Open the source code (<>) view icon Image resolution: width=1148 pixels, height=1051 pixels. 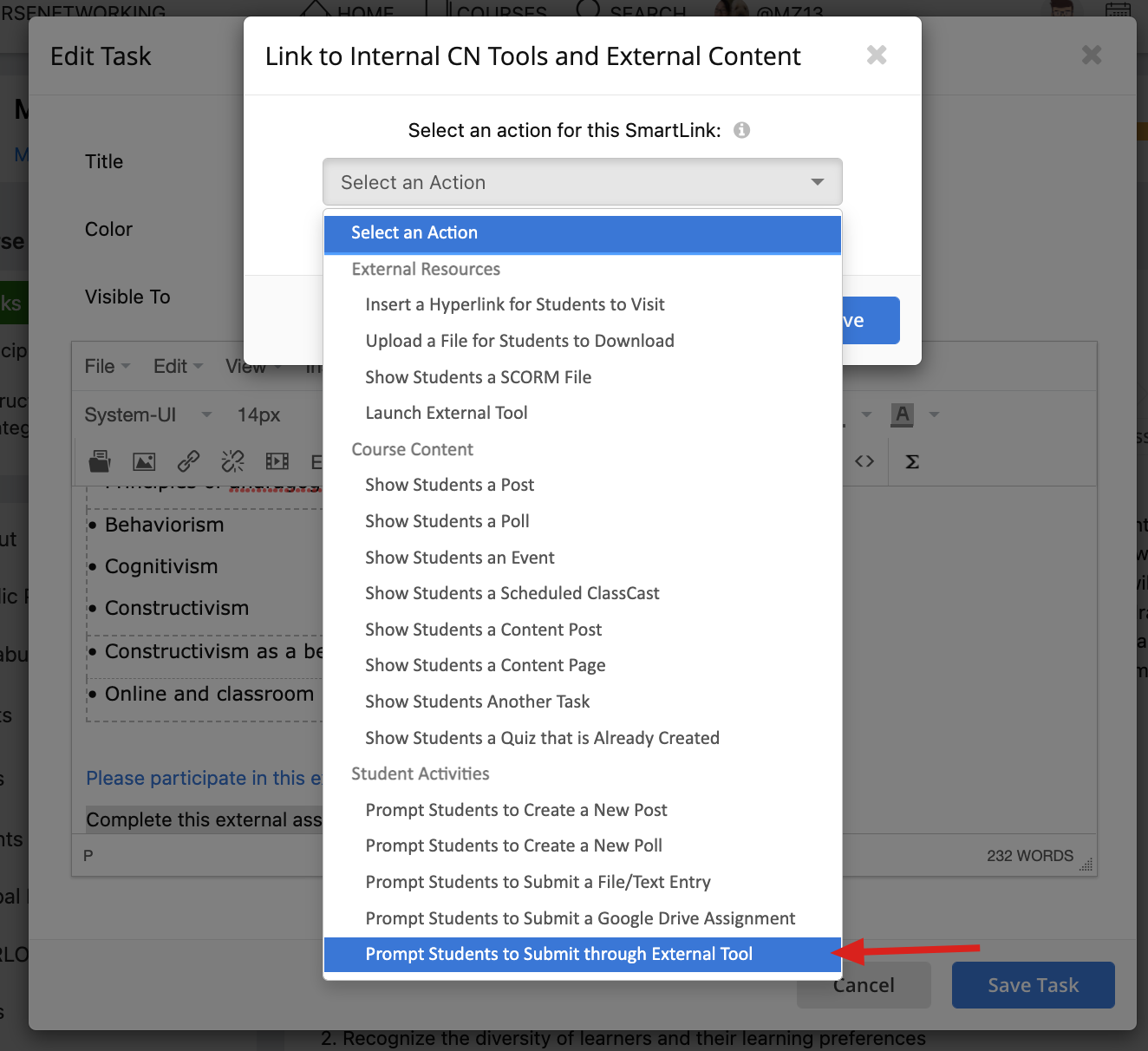point(864,461)
